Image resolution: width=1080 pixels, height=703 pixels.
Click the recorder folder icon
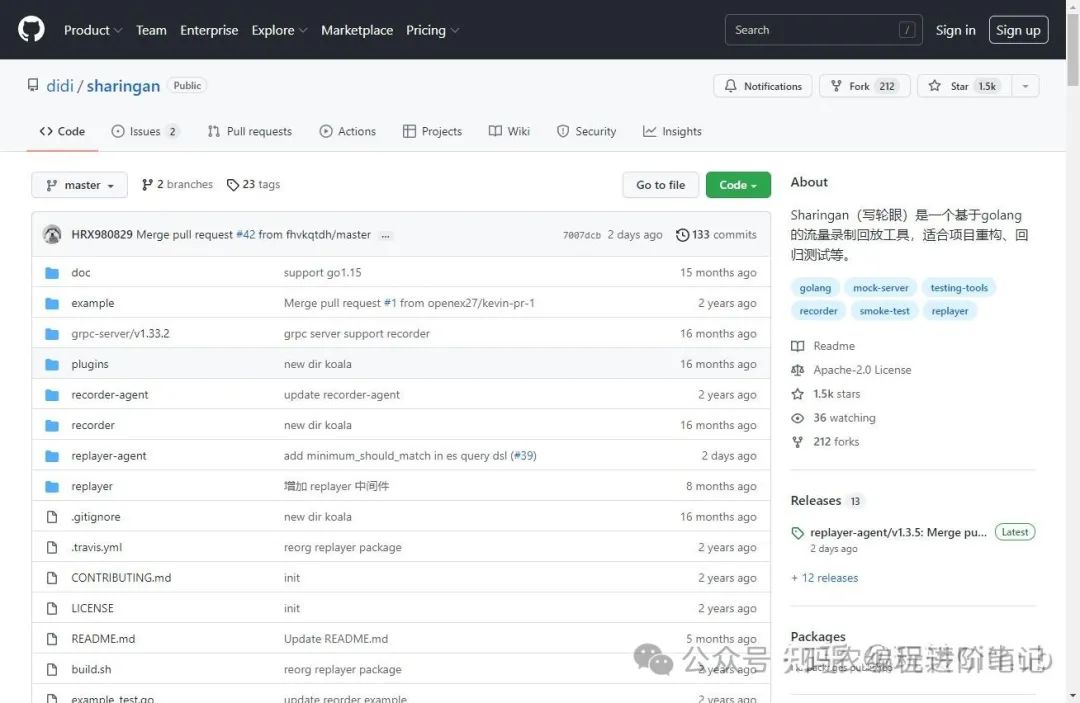tap(52, 426)
